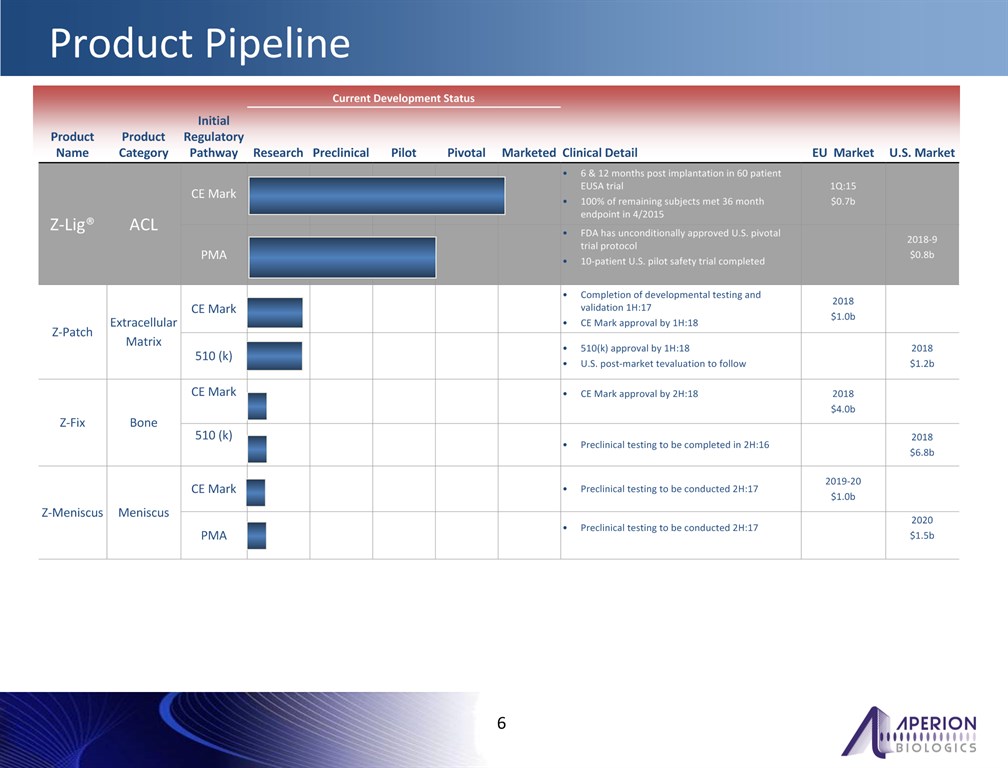
Task: Select the Z-Meniscus PMA status bar
Action: pyautogui.click(x=257, y=536)
